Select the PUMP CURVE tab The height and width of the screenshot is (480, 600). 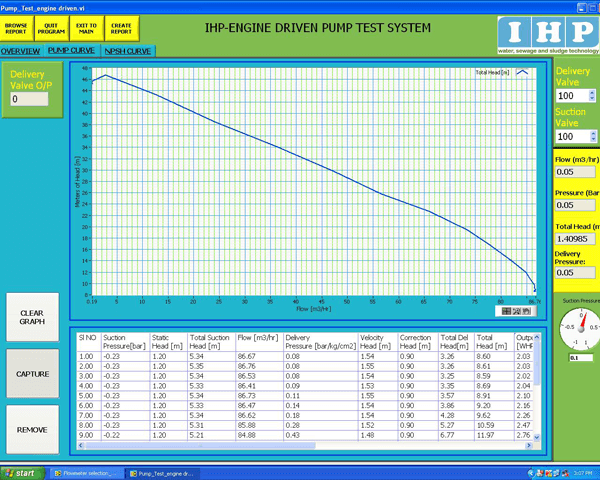[x=72, y=50]
